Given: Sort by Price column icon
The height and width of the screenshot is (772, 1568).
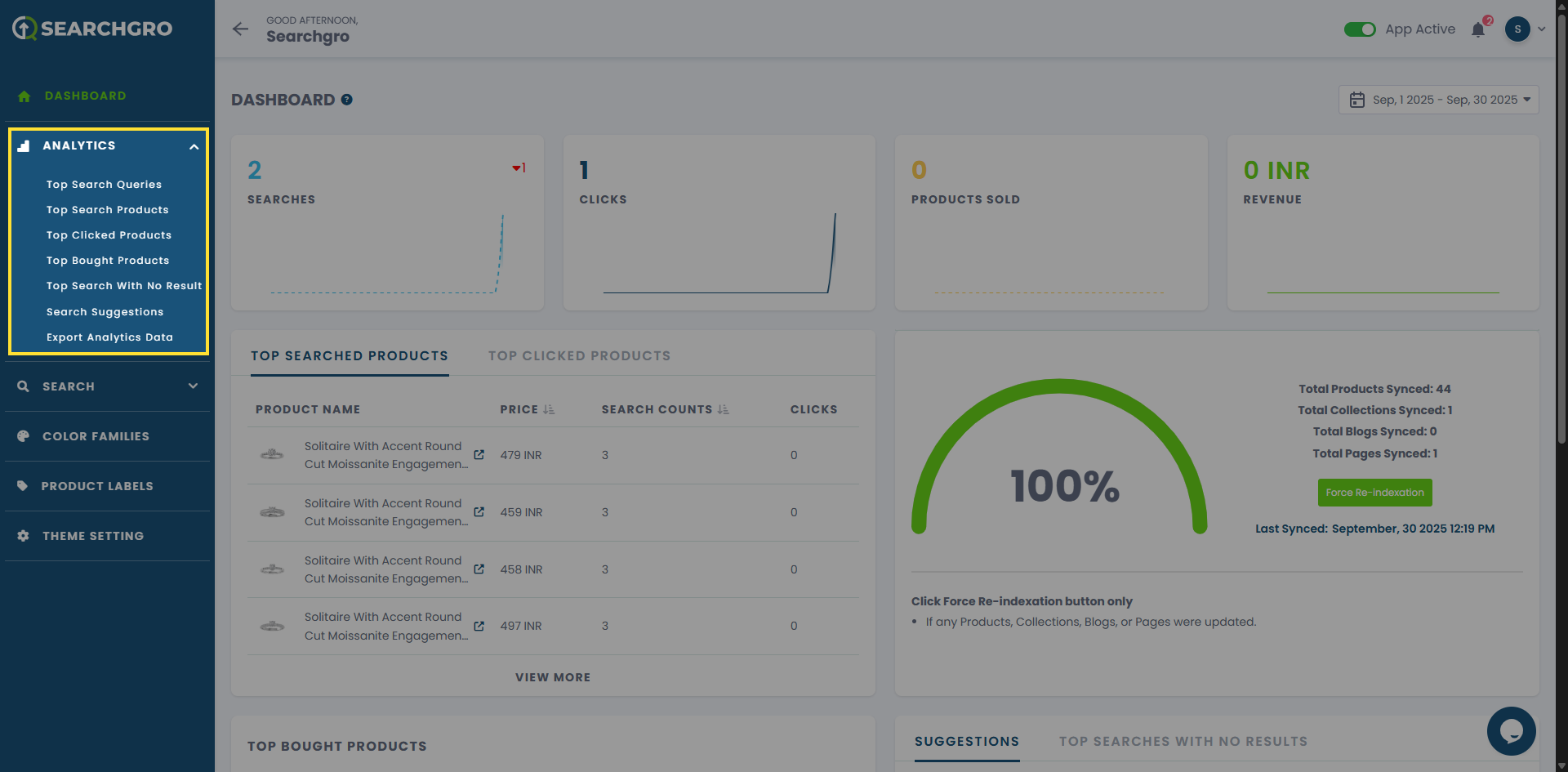Looking at the screenshot, I should (549, 409).
